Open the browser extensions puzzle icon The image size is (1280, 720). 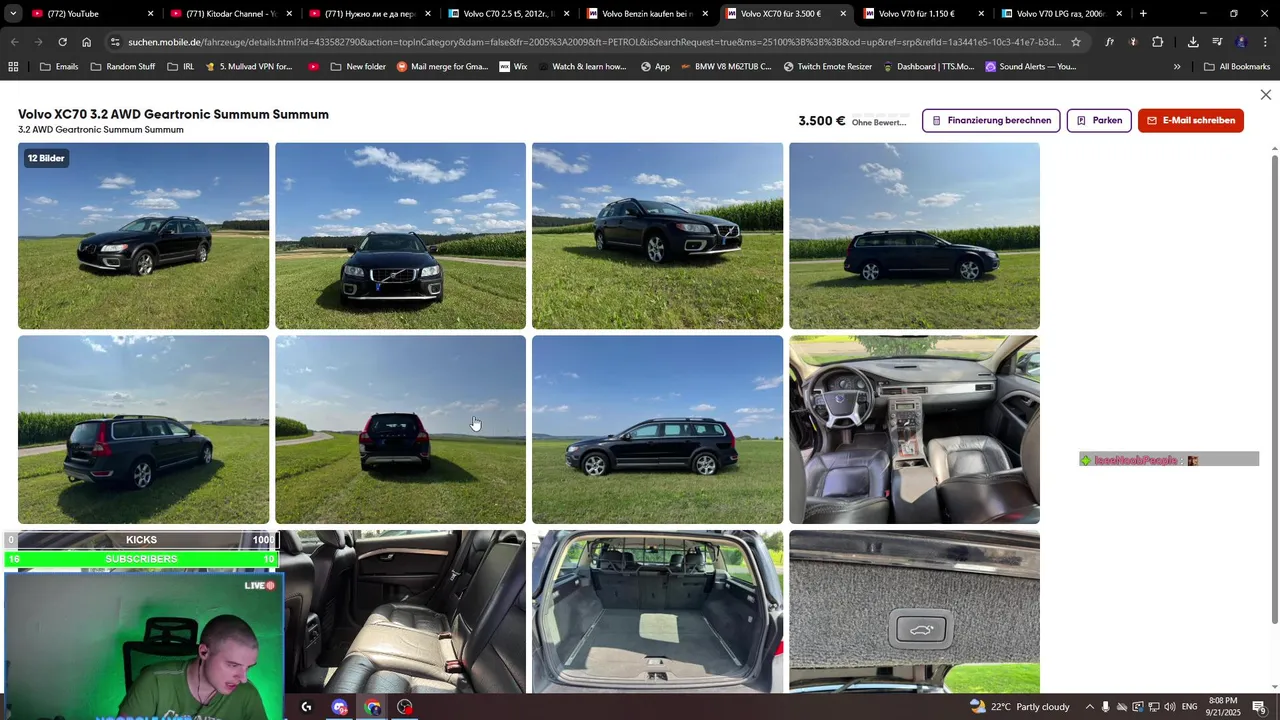[x=1157, y=42]
